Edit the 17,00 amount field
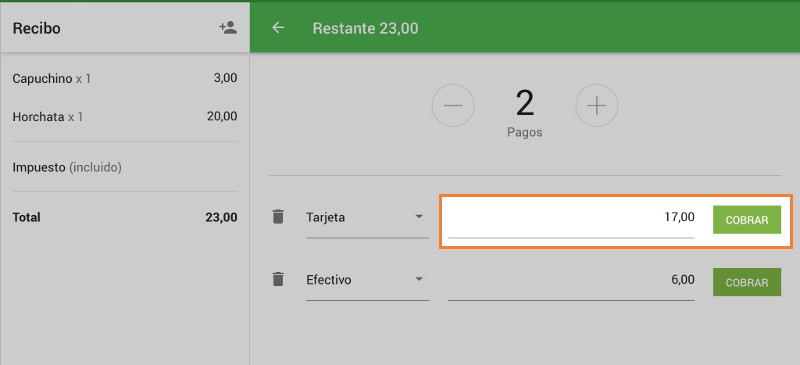The height and width of the screenshot is (365, 800). pyautogui.click(x=571, y=218)
